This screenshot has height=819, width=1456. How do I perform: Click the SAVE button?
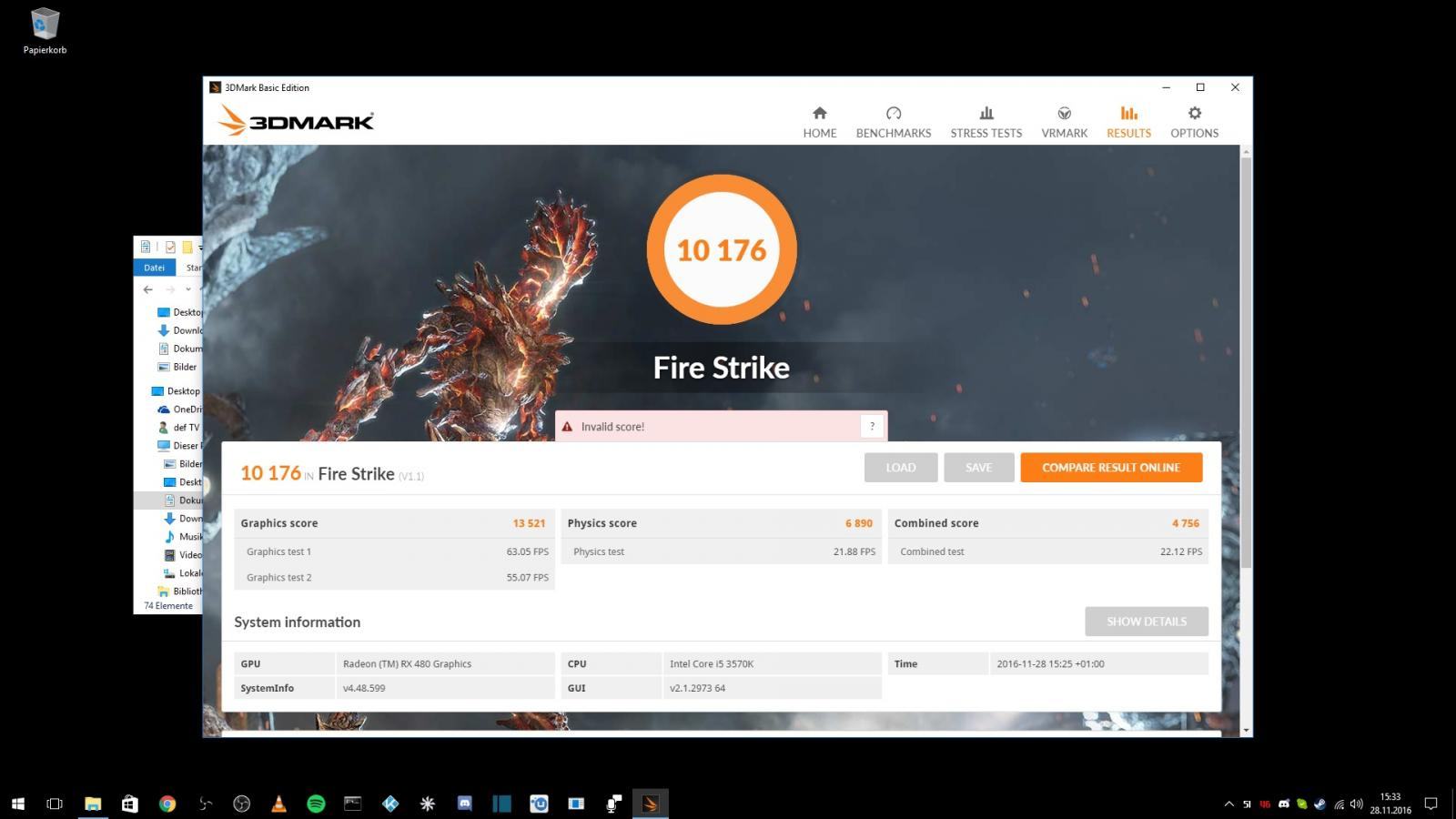click(978, 467)
